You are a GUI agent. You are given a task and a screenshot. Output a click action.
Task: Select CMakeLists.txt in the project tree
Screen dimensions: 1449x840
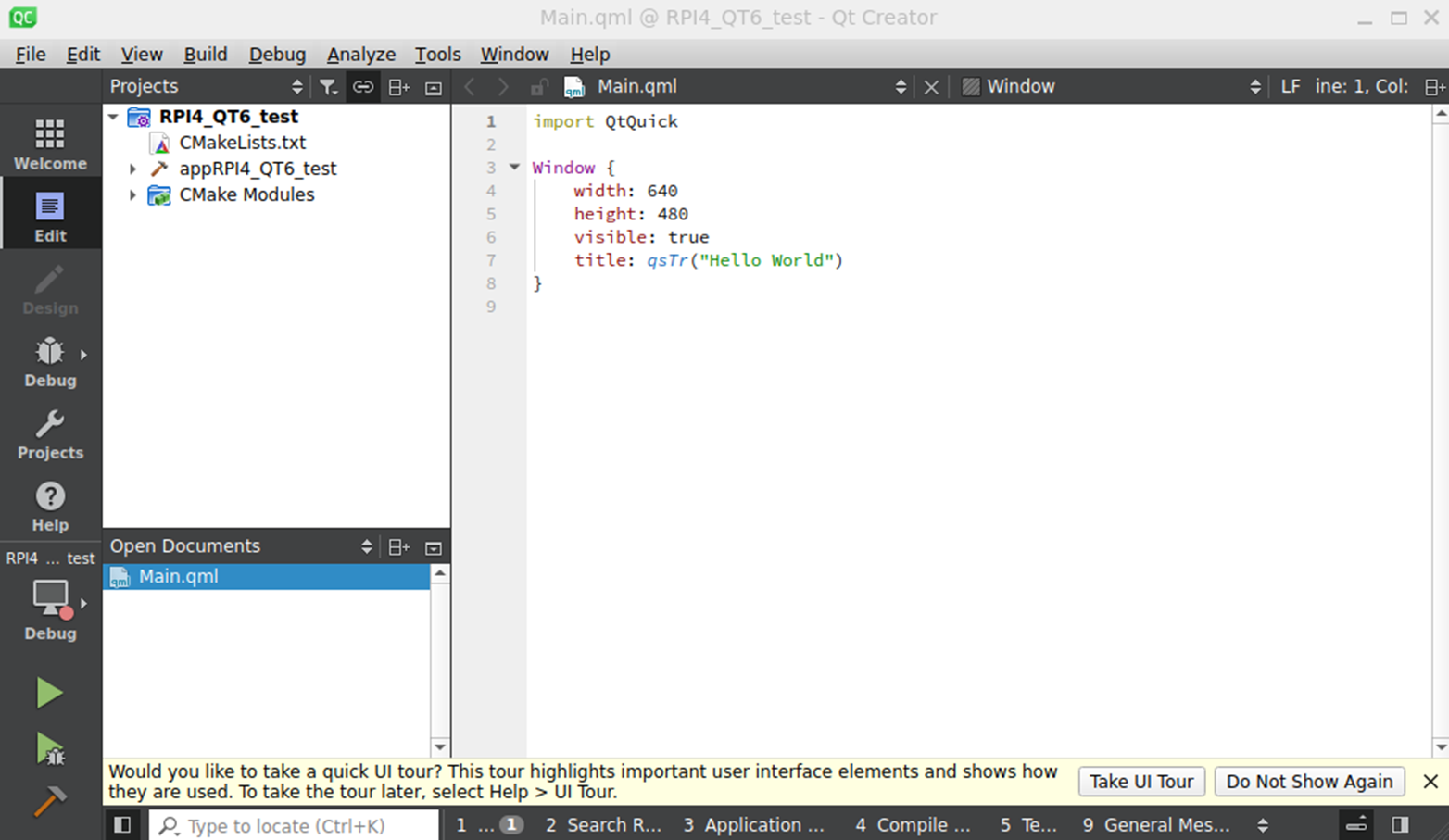(x=242, y=143)
